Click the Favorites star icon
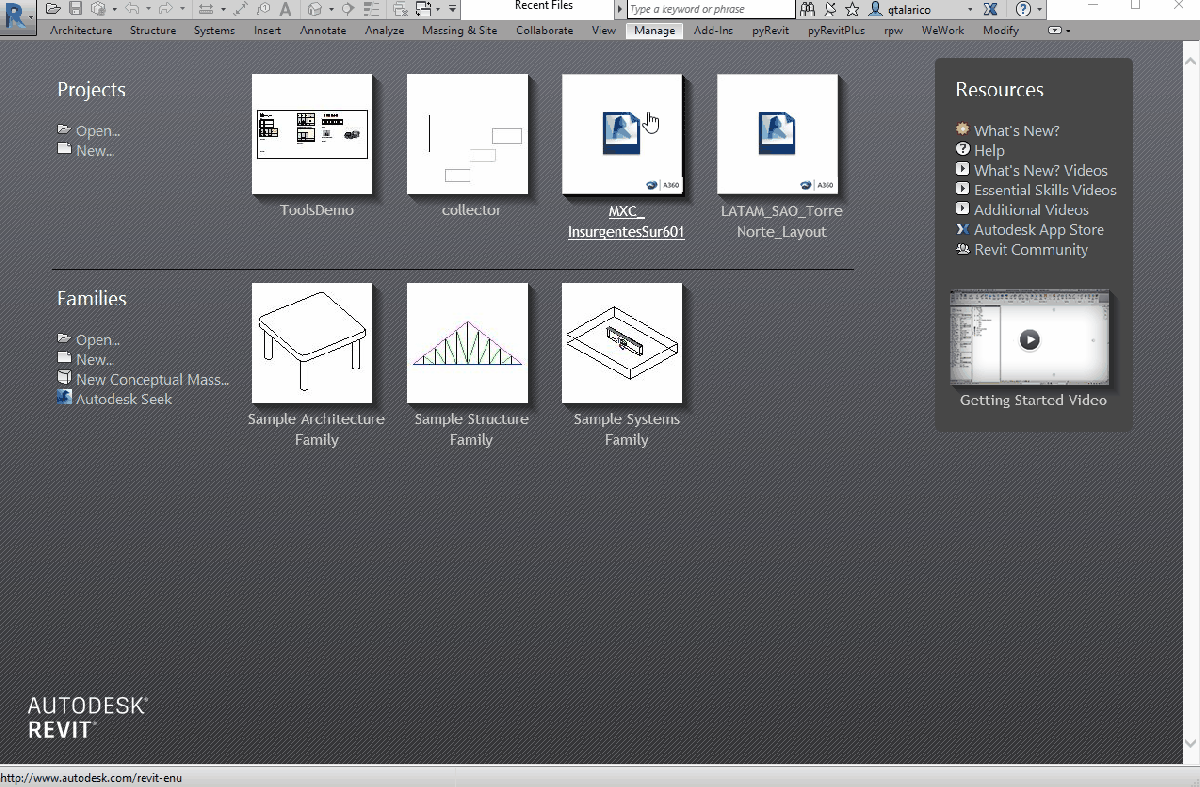The height and width of the screenshot is (787, 1200). pyautogui.click(x=852, y=9)
